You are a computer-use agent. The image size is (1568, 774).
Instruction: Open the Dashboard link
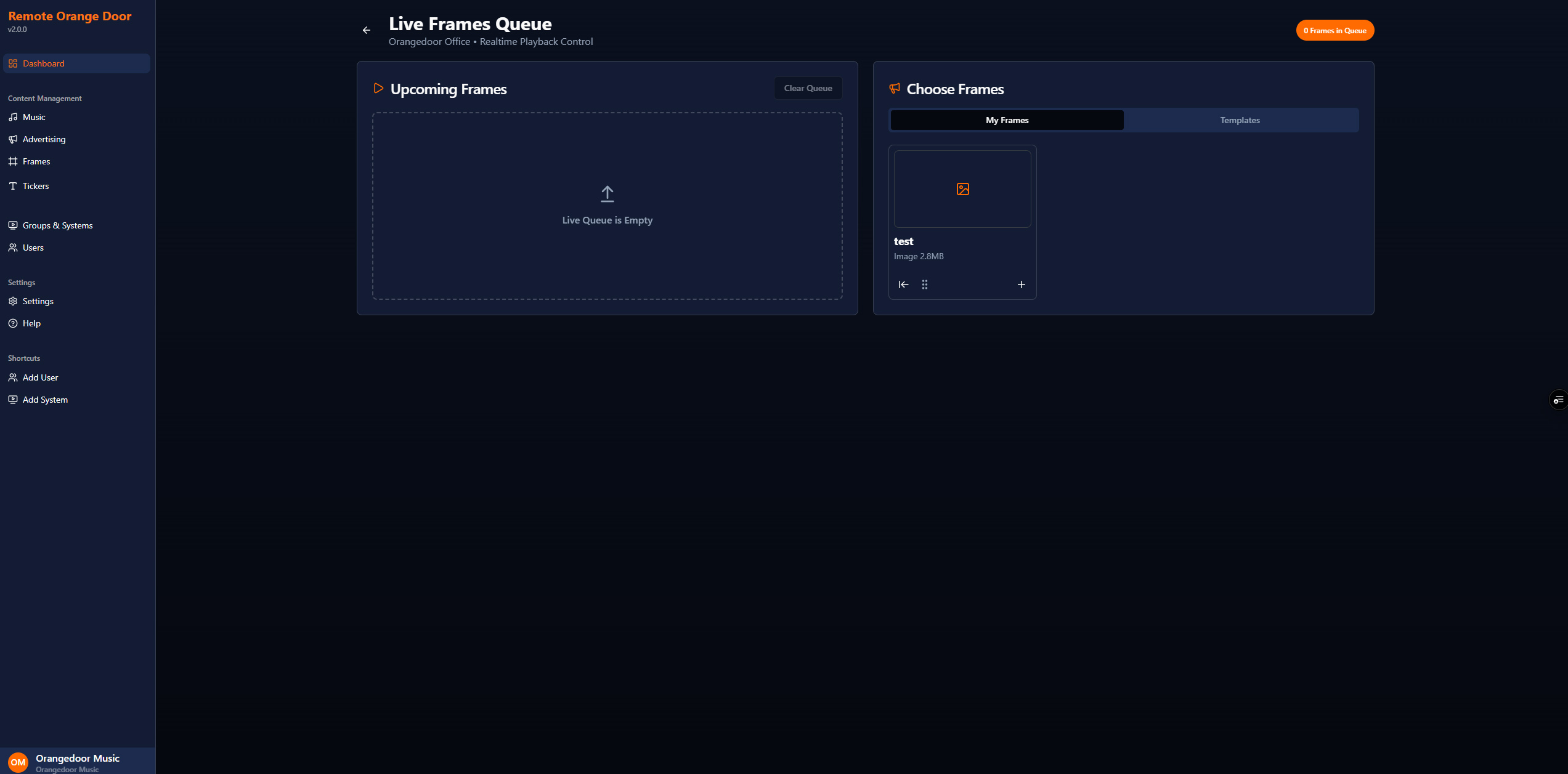[43, 63]
